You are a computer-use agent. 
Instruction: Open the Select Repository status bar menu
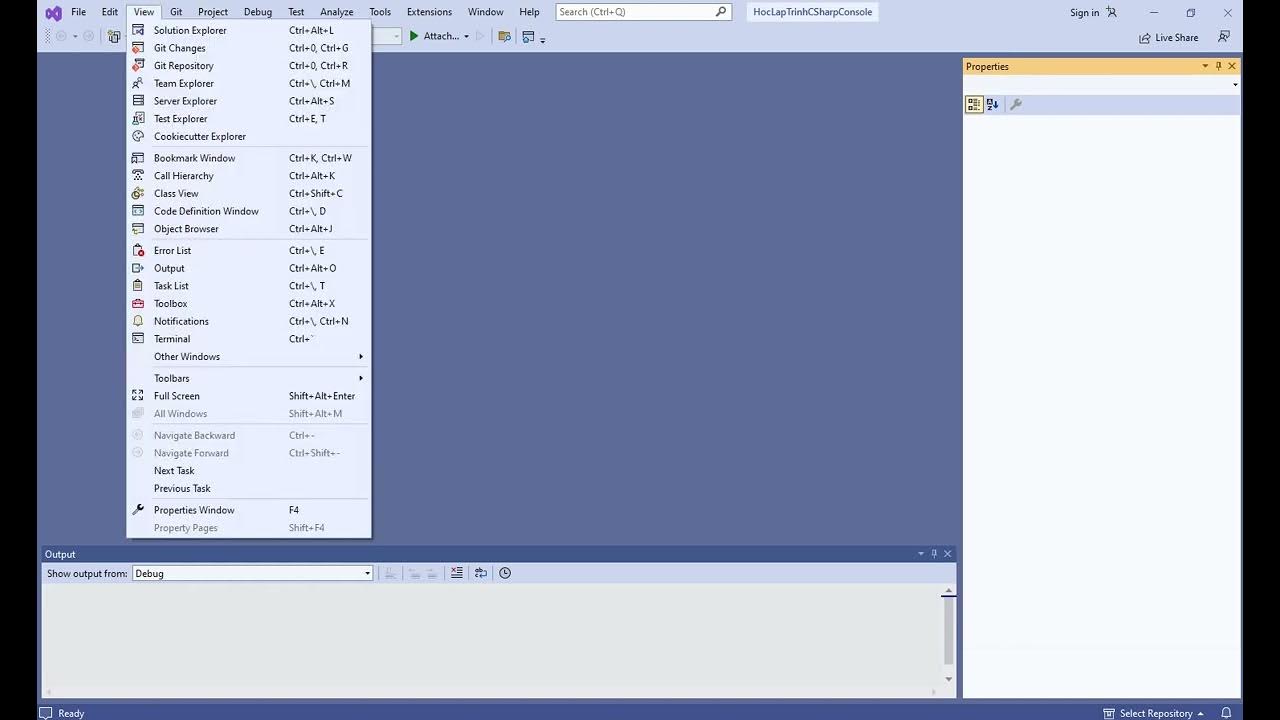point(1153,713)
